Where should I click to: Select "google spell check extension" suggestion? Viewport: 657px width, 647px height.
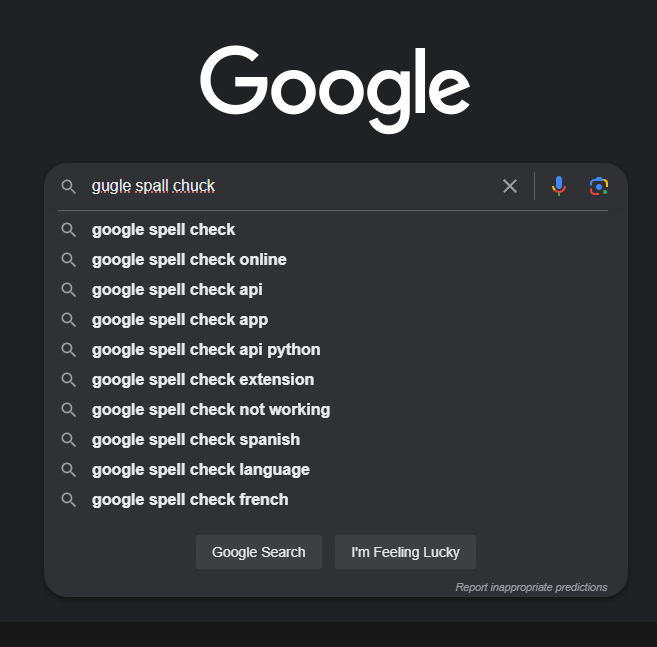point(203,380)
